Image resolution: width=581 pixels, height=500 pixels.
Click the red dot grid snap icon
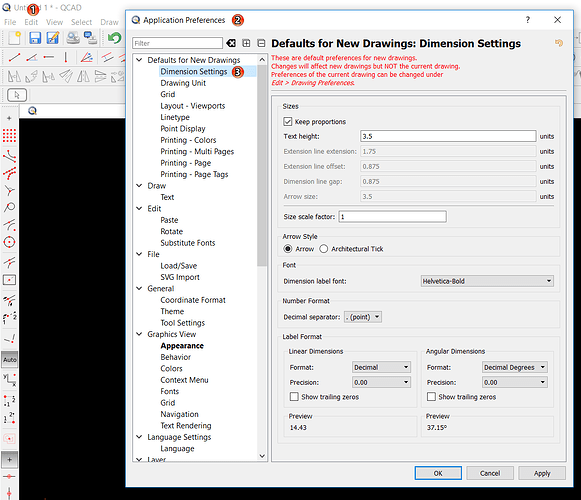(9, 136)
